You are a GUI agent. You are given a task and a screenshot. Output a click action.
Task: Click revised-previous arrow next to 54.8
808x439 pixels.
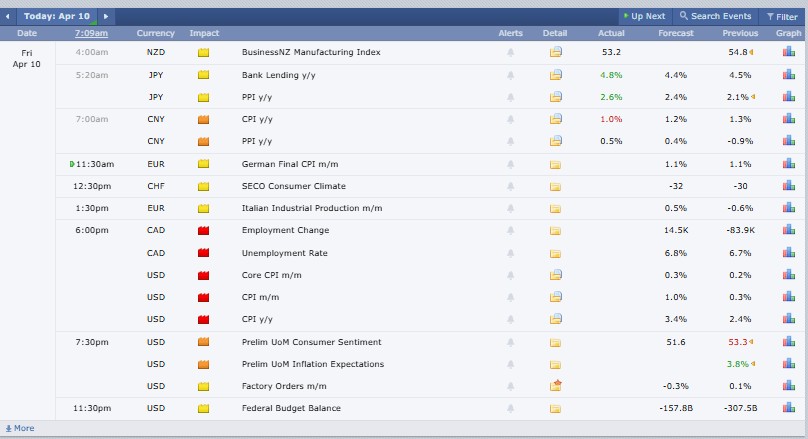[751, 53]
